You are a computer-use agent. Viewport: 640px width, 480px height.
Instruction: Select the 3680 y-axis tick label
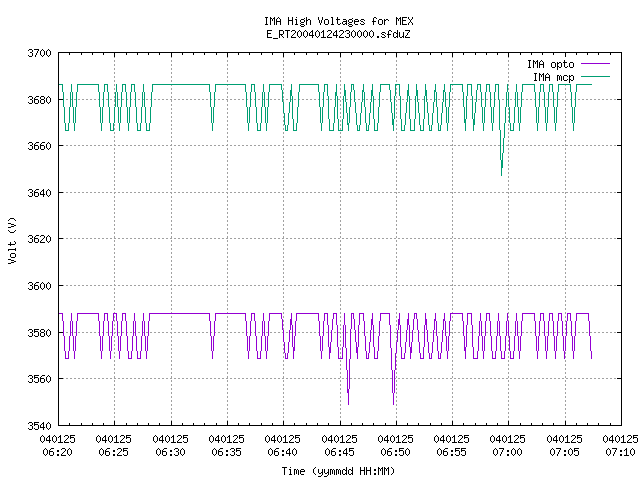coord(39,100)
